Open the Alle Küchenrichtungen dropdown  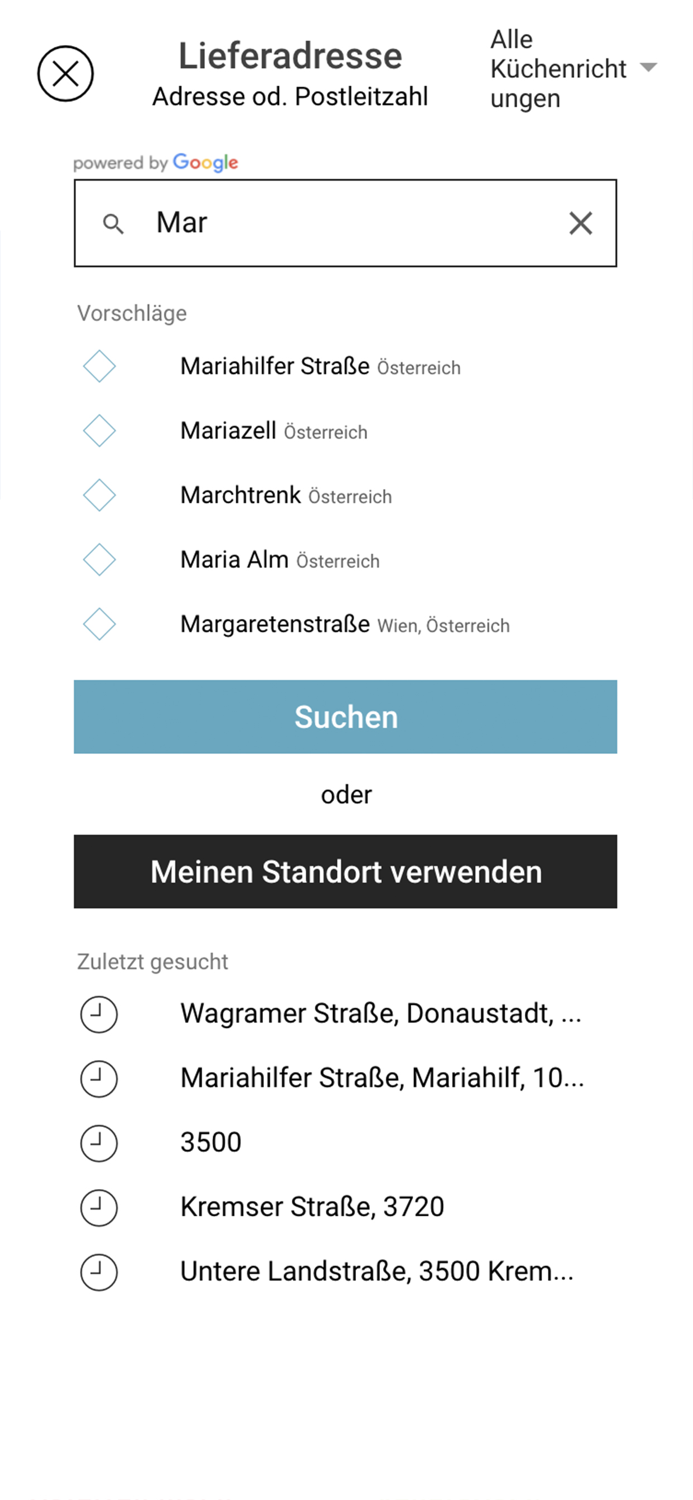tap(558, 69)
